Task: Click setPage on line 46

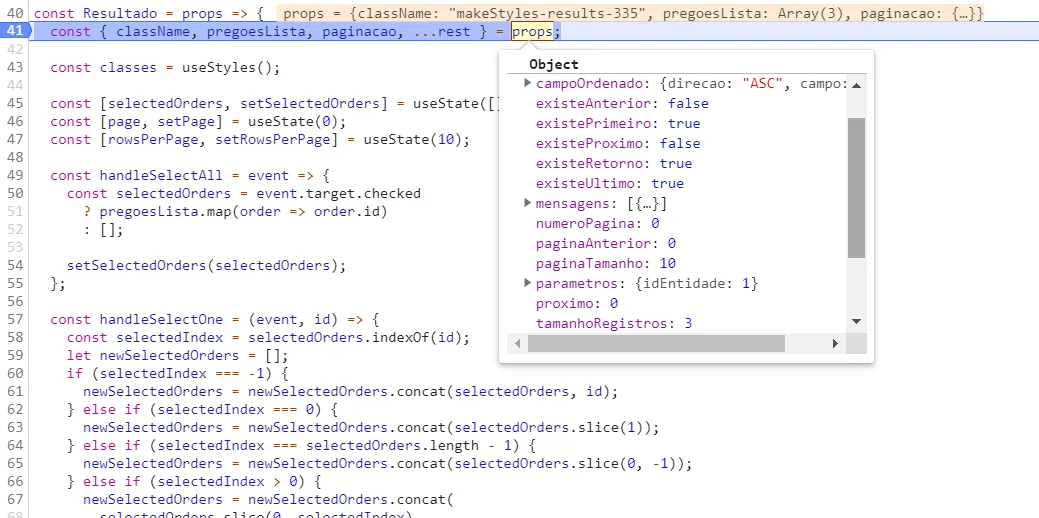Action: coord(186,121)
